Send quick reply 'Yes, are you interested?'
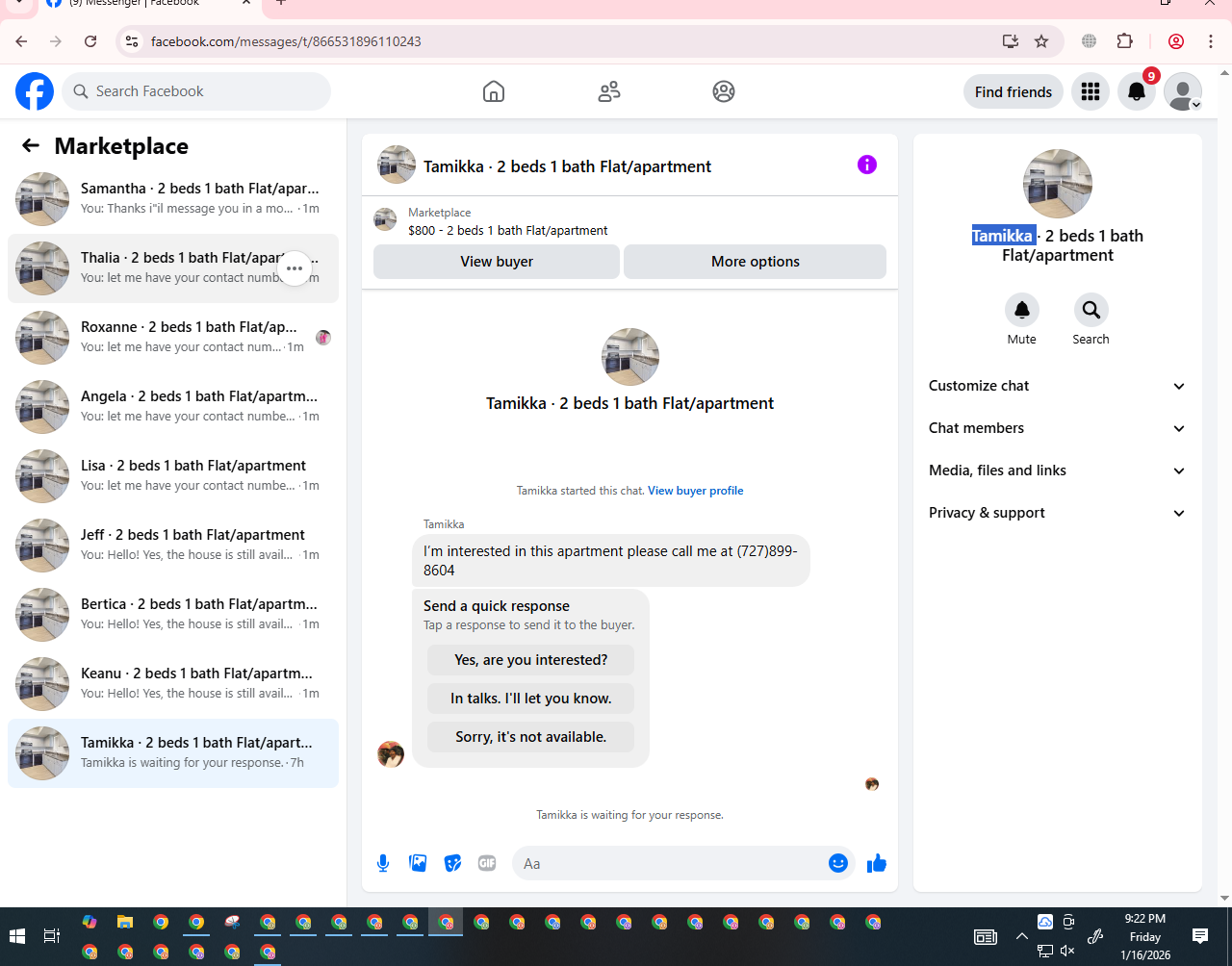This screenshot has width=1232, height=966. click(x=531, y=660)
